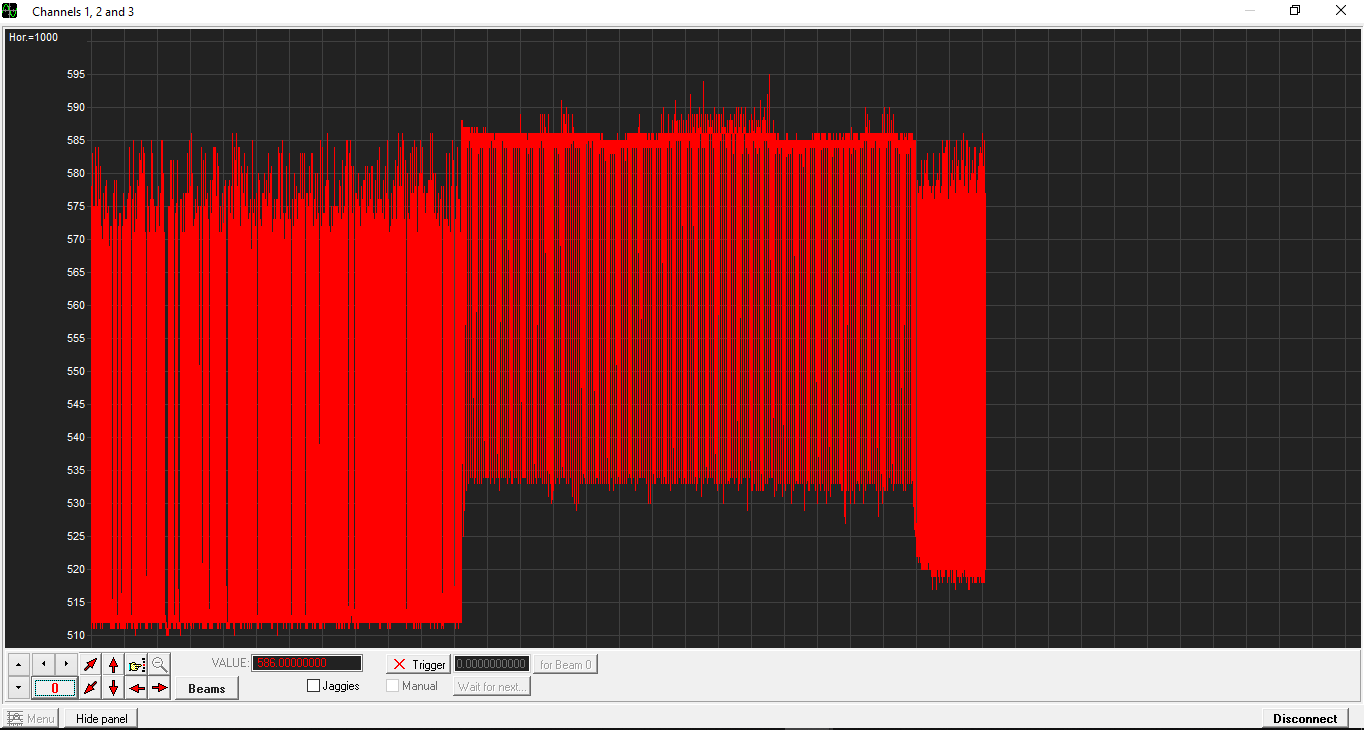Toggle the Manual checkbox
The image size is (1364, 730).
pos(393,686)
